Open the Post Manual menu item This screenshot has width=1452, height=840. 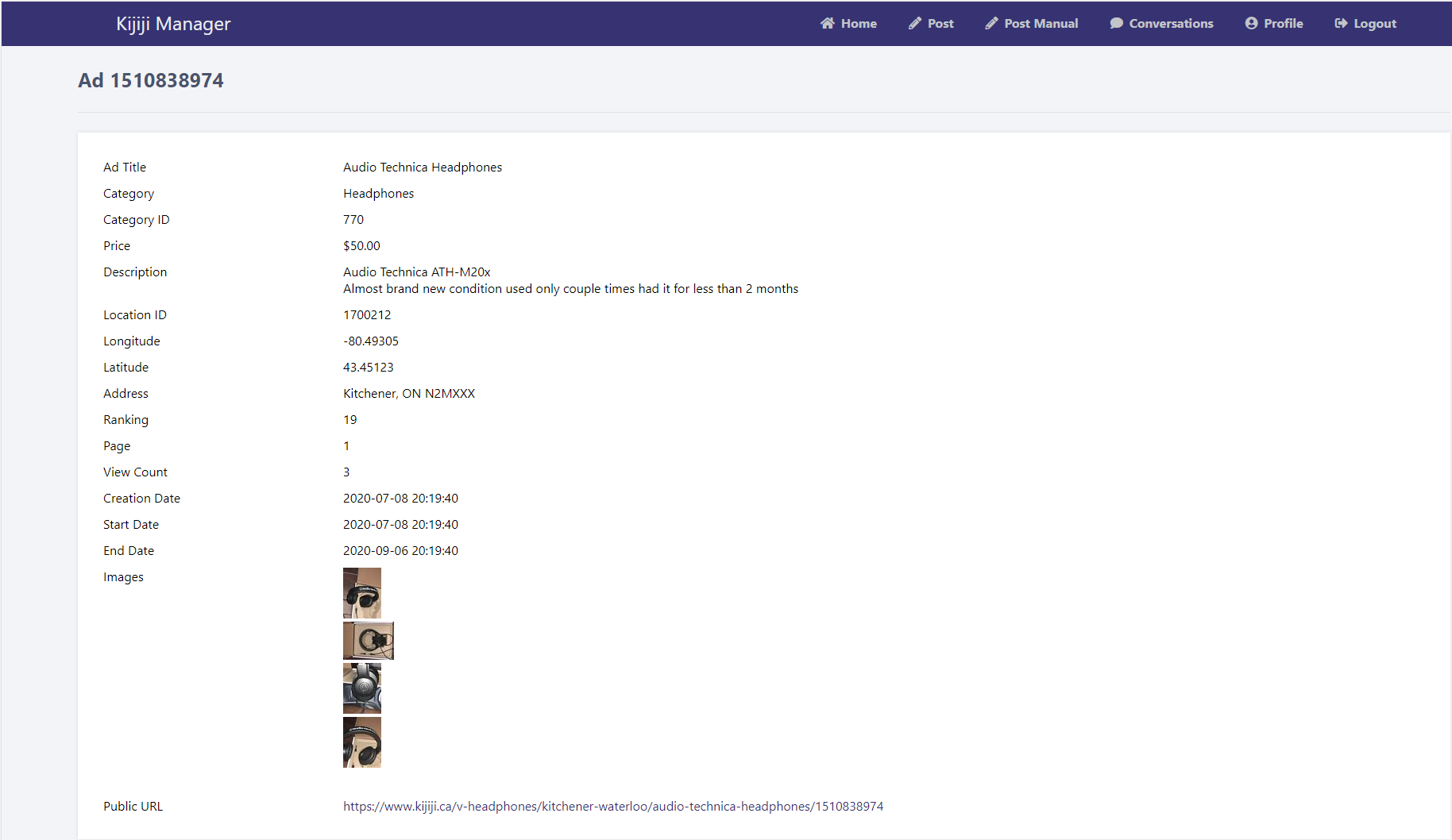coord(1041,23)
